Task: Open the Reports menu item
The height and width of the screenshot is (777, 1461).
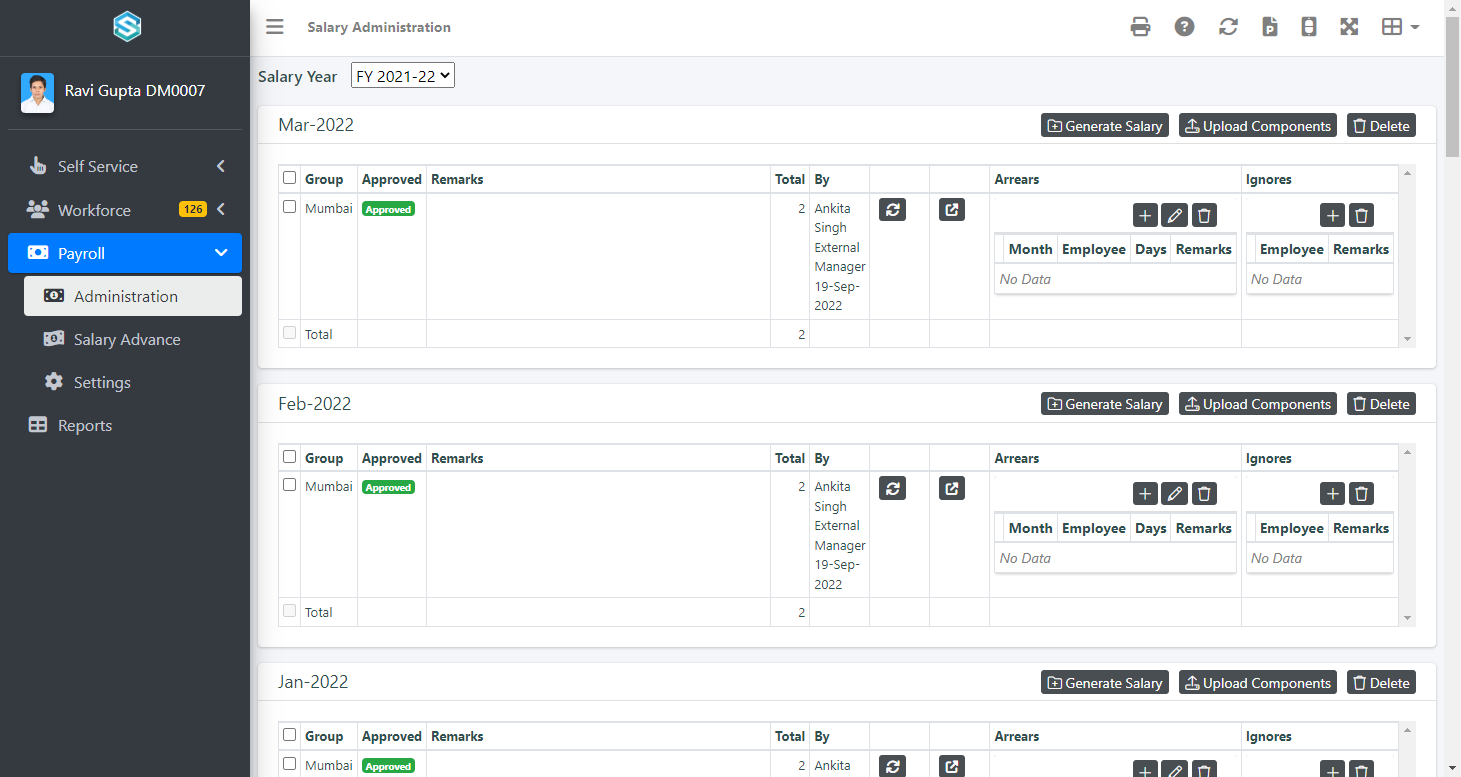Action: [x=125, y=425]
